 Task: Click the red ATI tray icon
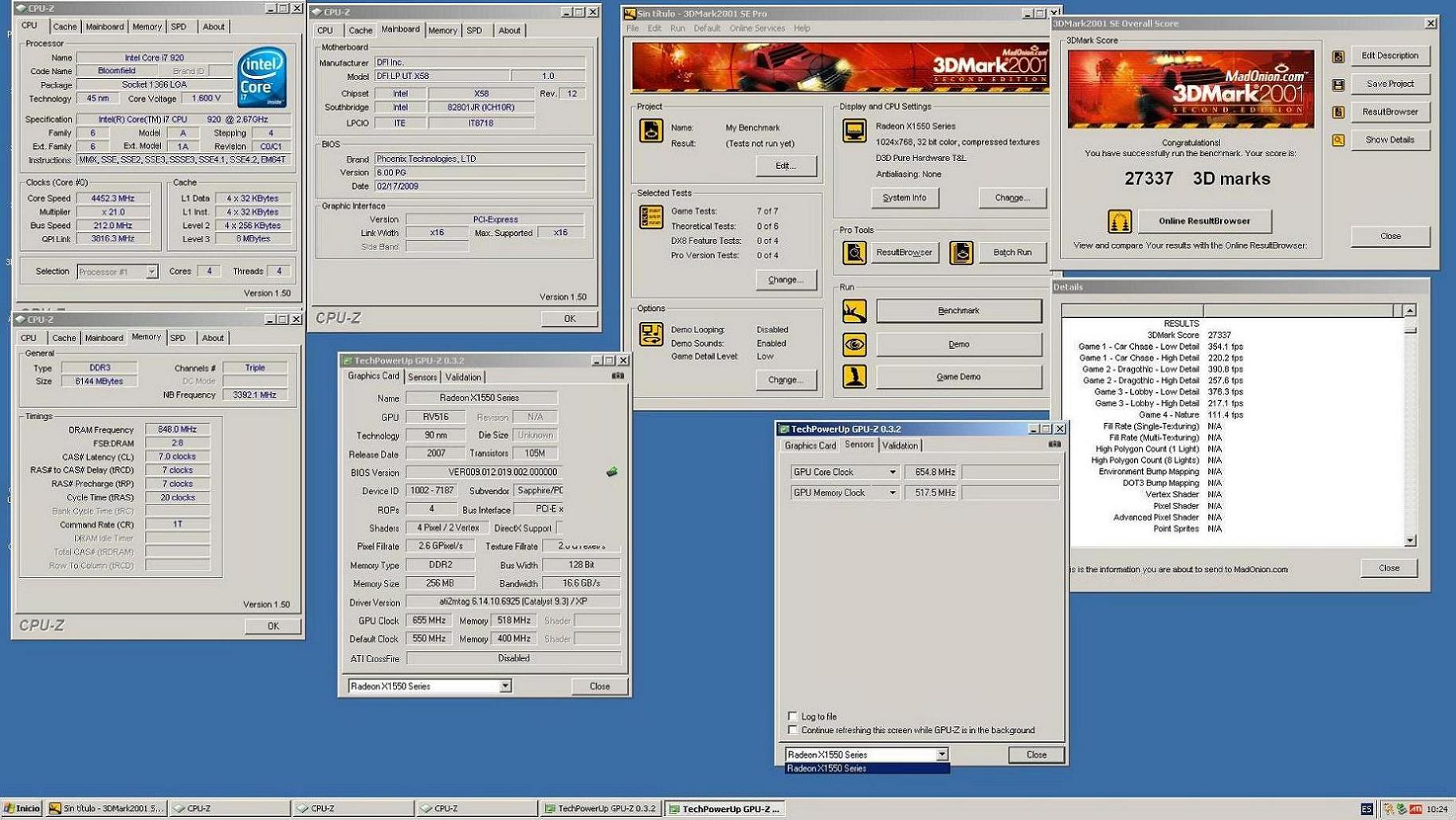(x=1415, y=809)
